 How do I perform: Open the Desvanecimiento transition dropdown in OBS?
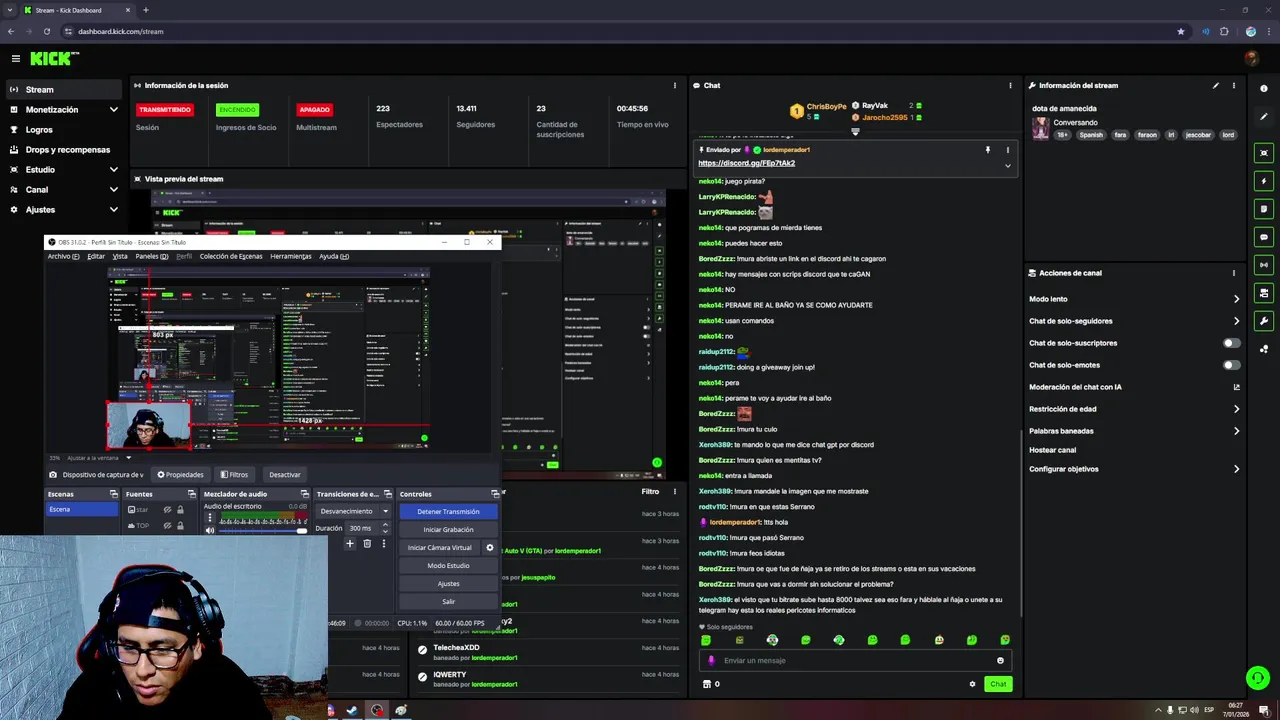[354, 511]
